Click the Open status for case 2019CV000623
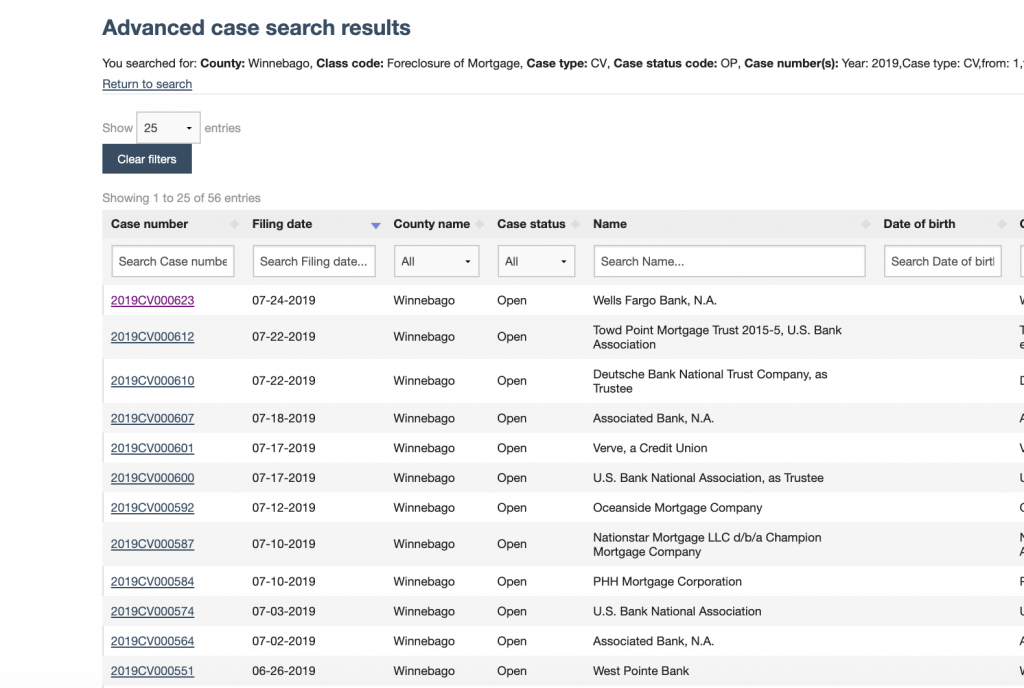This screenshot has height=688, width=1024. 511,300
